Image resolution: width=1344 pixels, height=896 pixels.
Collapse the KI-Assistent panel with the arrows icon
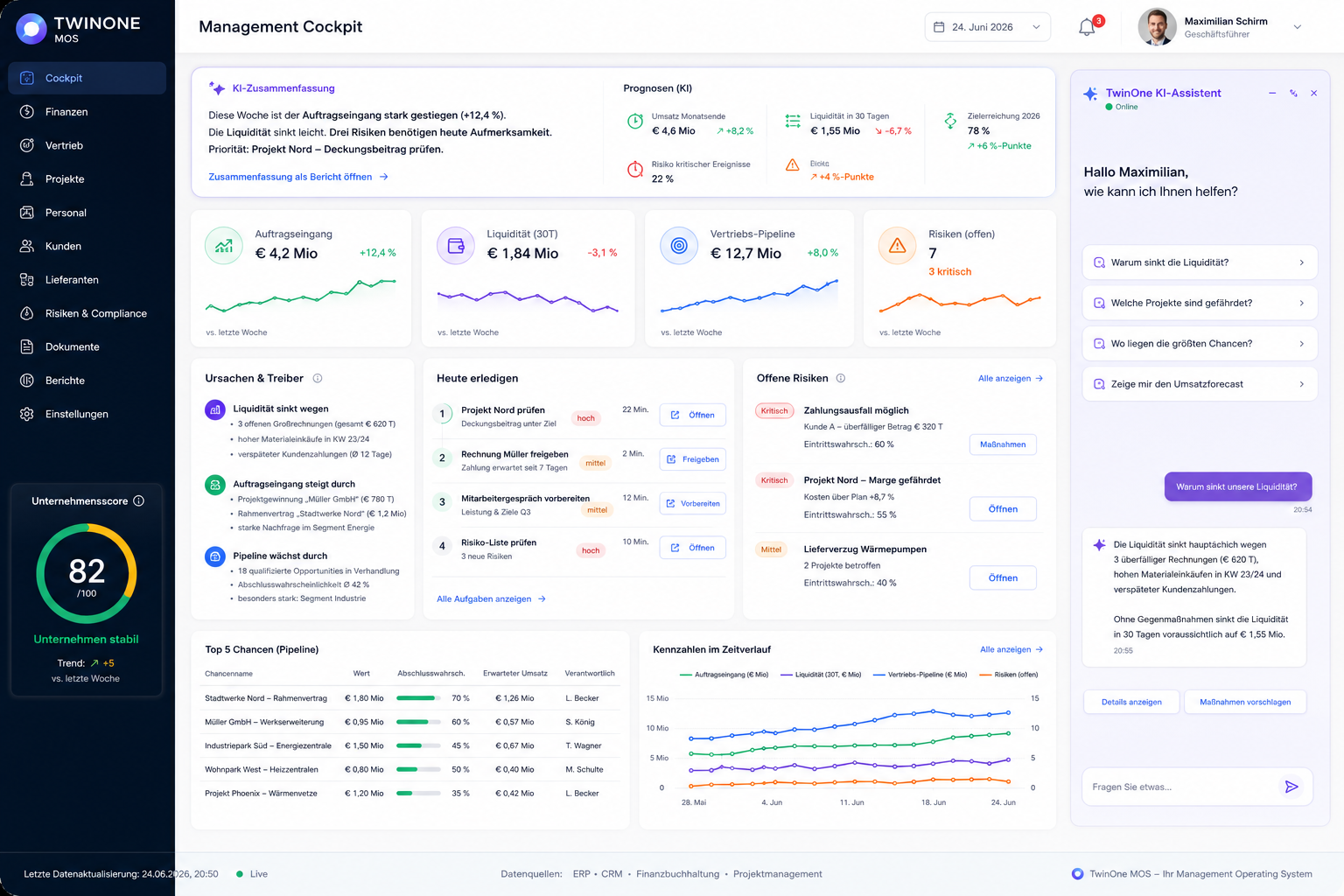tap(1293, 93)
